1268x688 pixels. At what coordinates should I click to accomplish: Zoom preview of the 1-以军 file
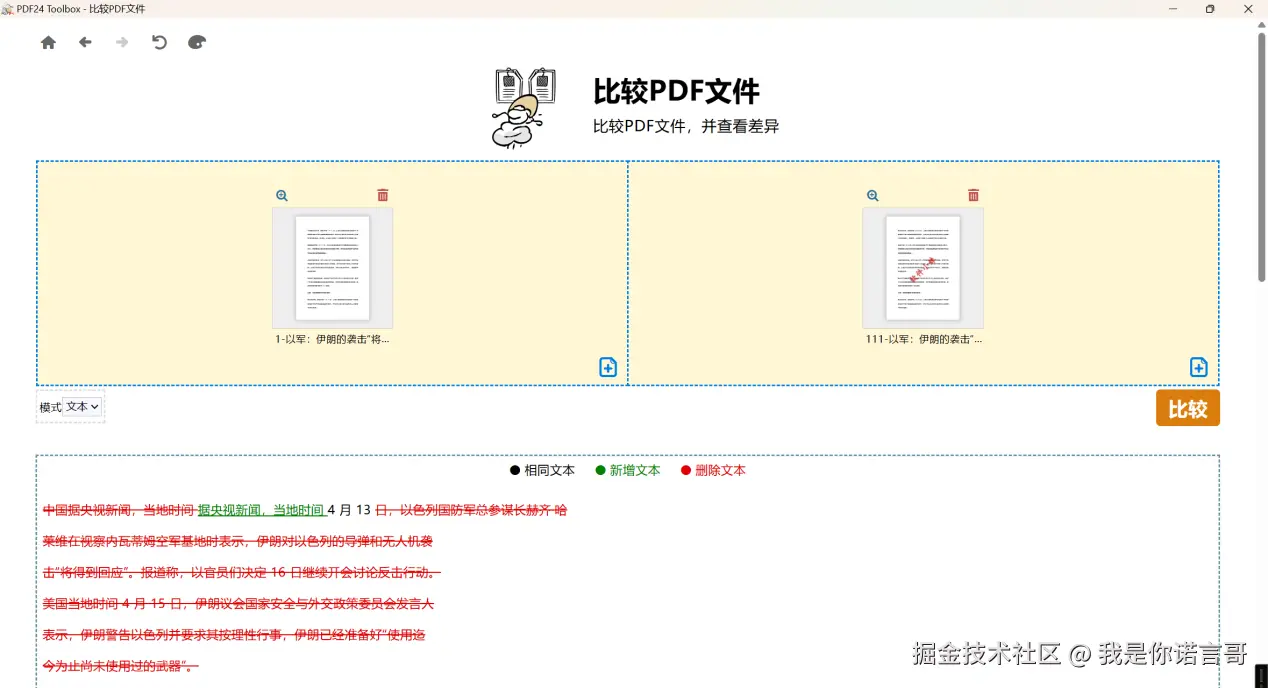(x=282, y=196)
